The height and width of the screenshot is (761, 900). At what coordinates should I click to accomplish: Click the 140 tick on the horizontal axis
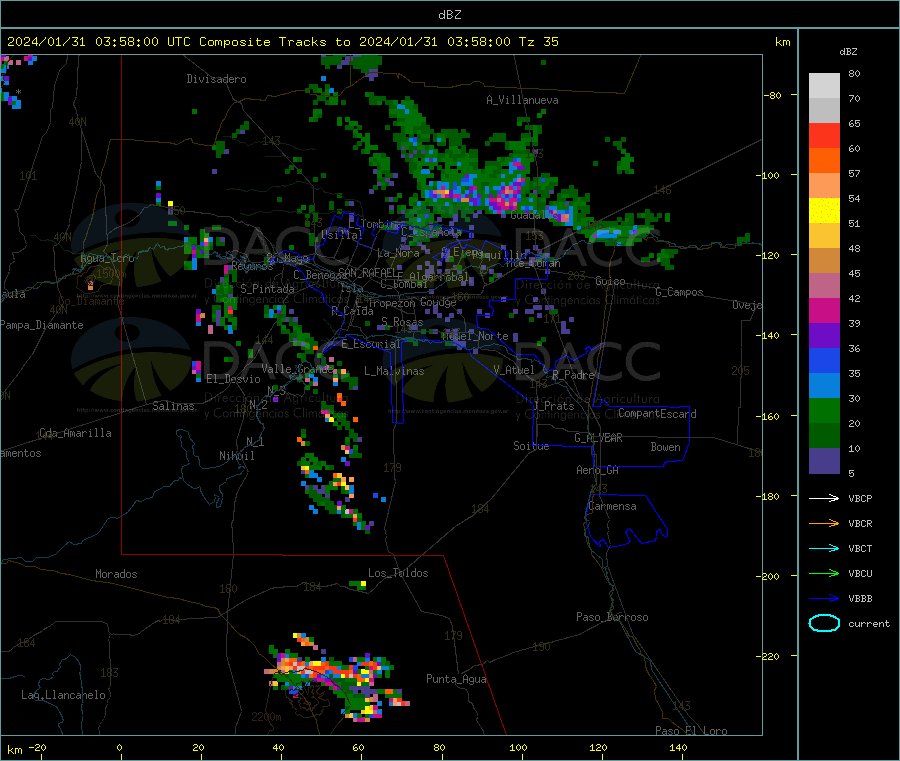point(678,747)
